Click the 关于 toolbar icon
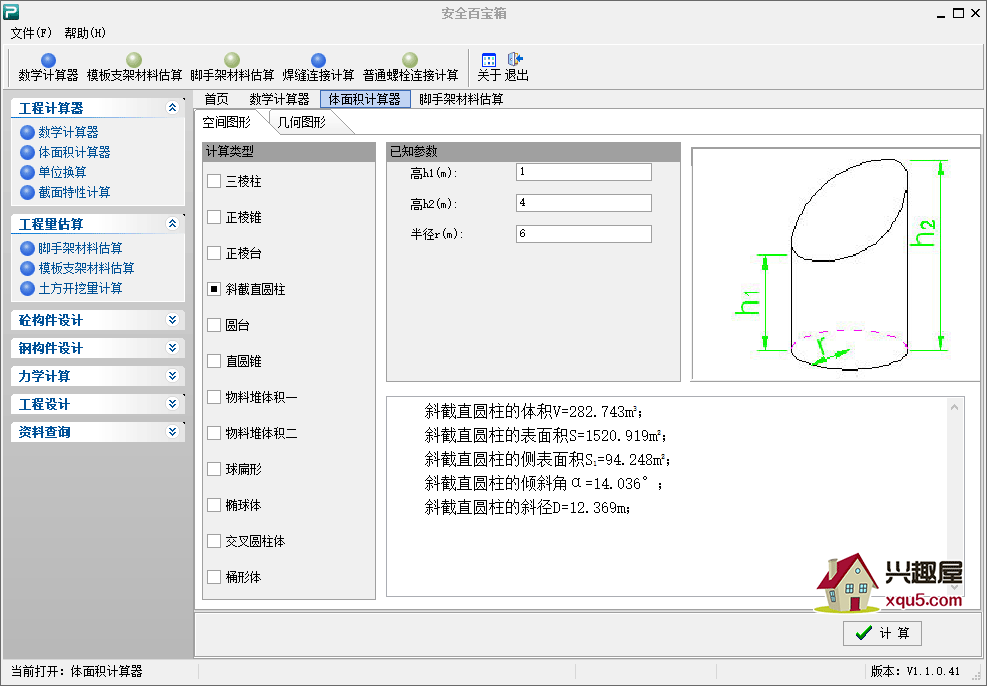The width and height of the screenshot is (987, 686). coord(489,68)
